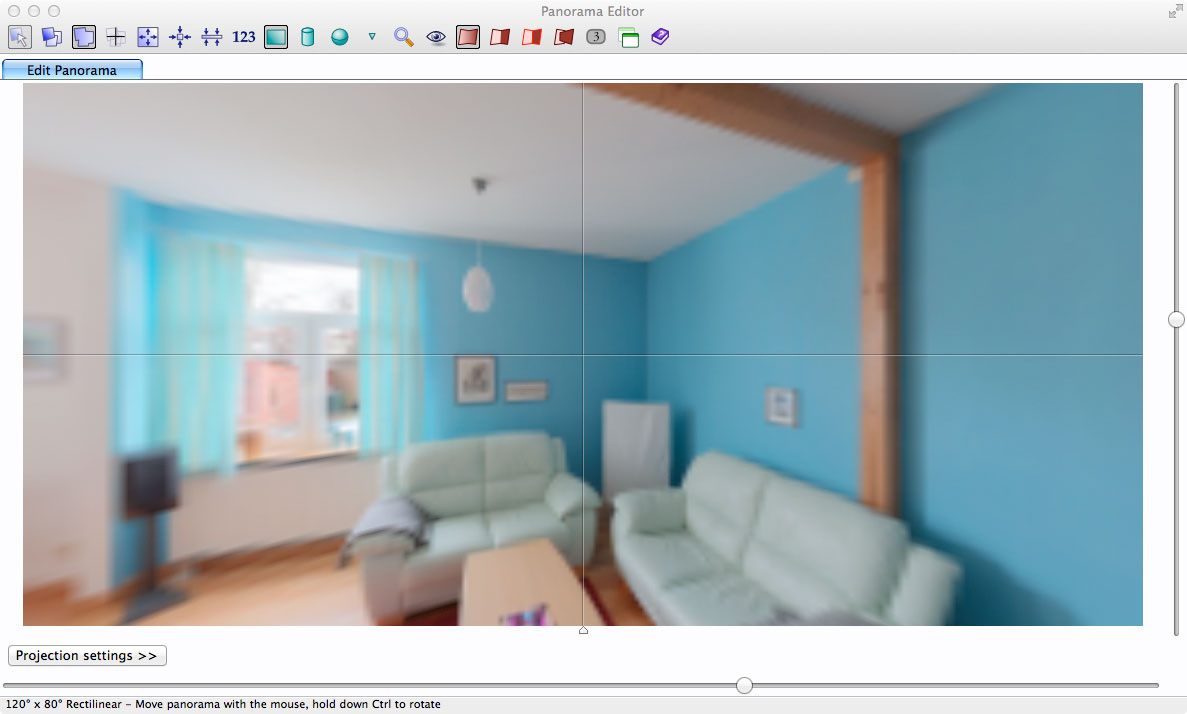The image size is (1187, 714).
Task: Click the horizontal field-of-view slider handle
Action: point(744,685)
